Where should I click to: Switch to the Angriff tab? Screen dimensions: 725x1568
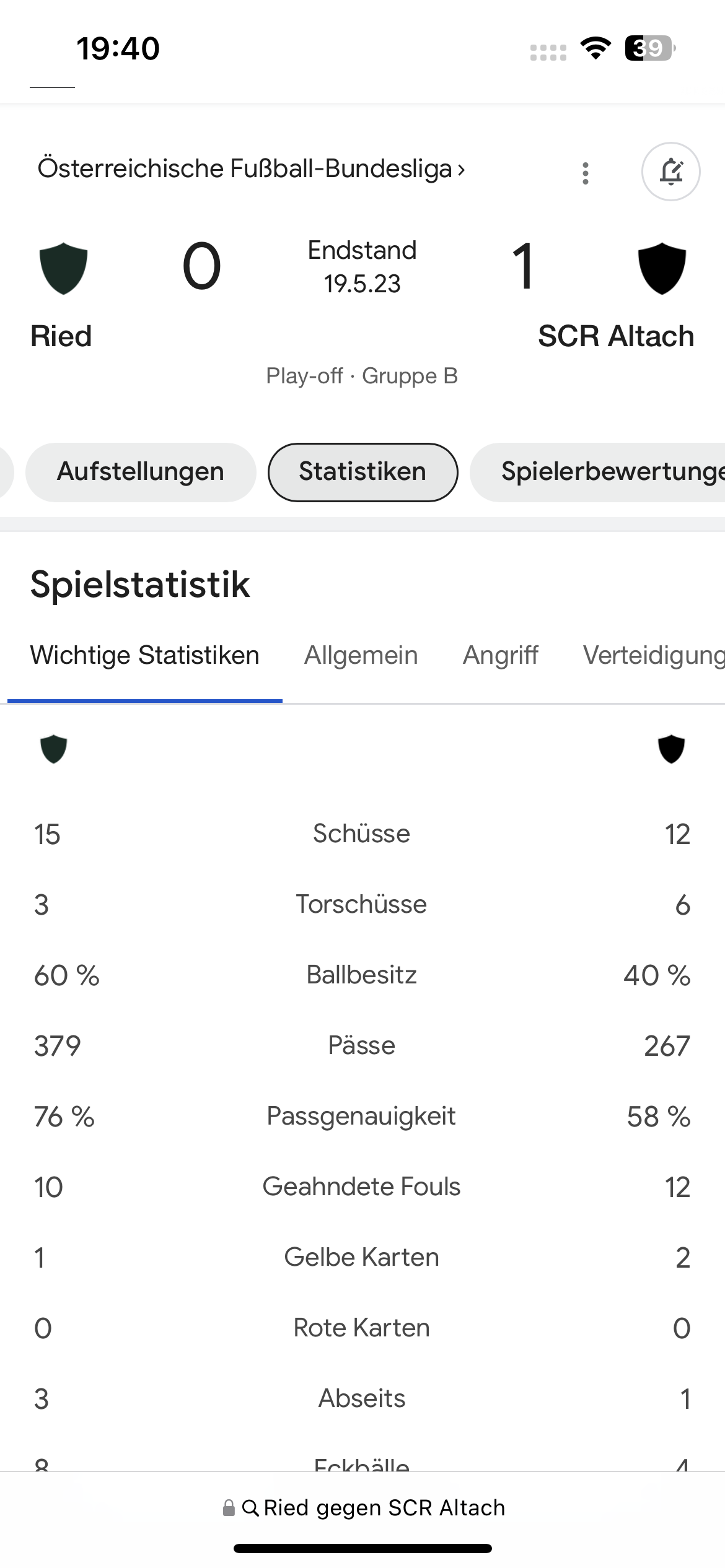point(501,655)
